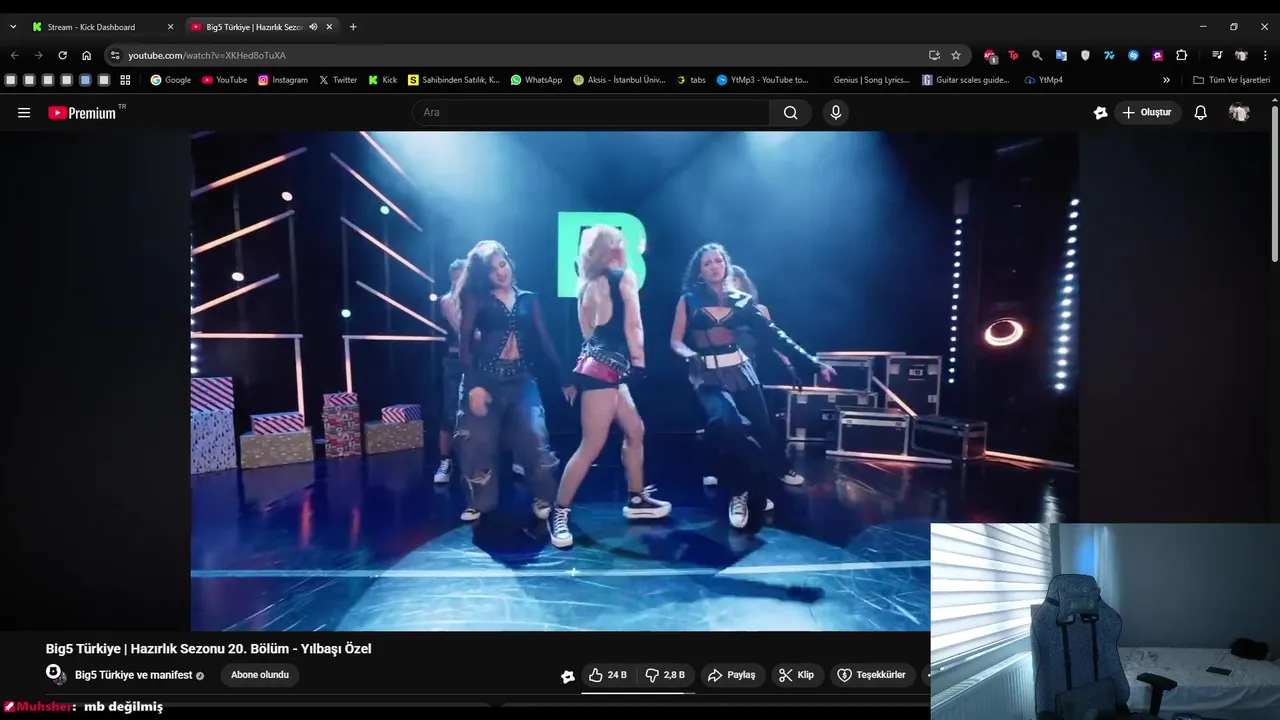The width and height of the screenshot is (1280, 720).
Task: Open the Google Translate extension icon
Action: 1061,55
